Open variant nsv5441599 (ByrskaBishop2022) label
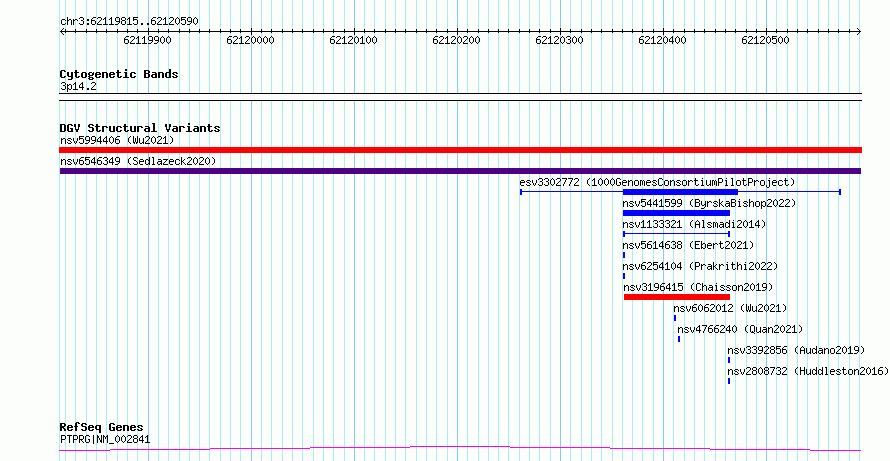890x461 pixels. coord(710,203)
